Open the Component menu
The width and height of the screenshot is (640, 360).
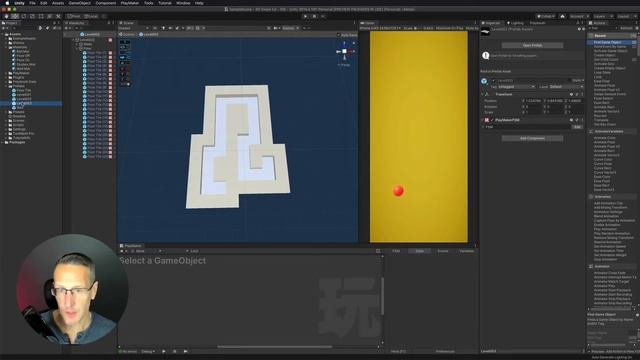(105, 3)
